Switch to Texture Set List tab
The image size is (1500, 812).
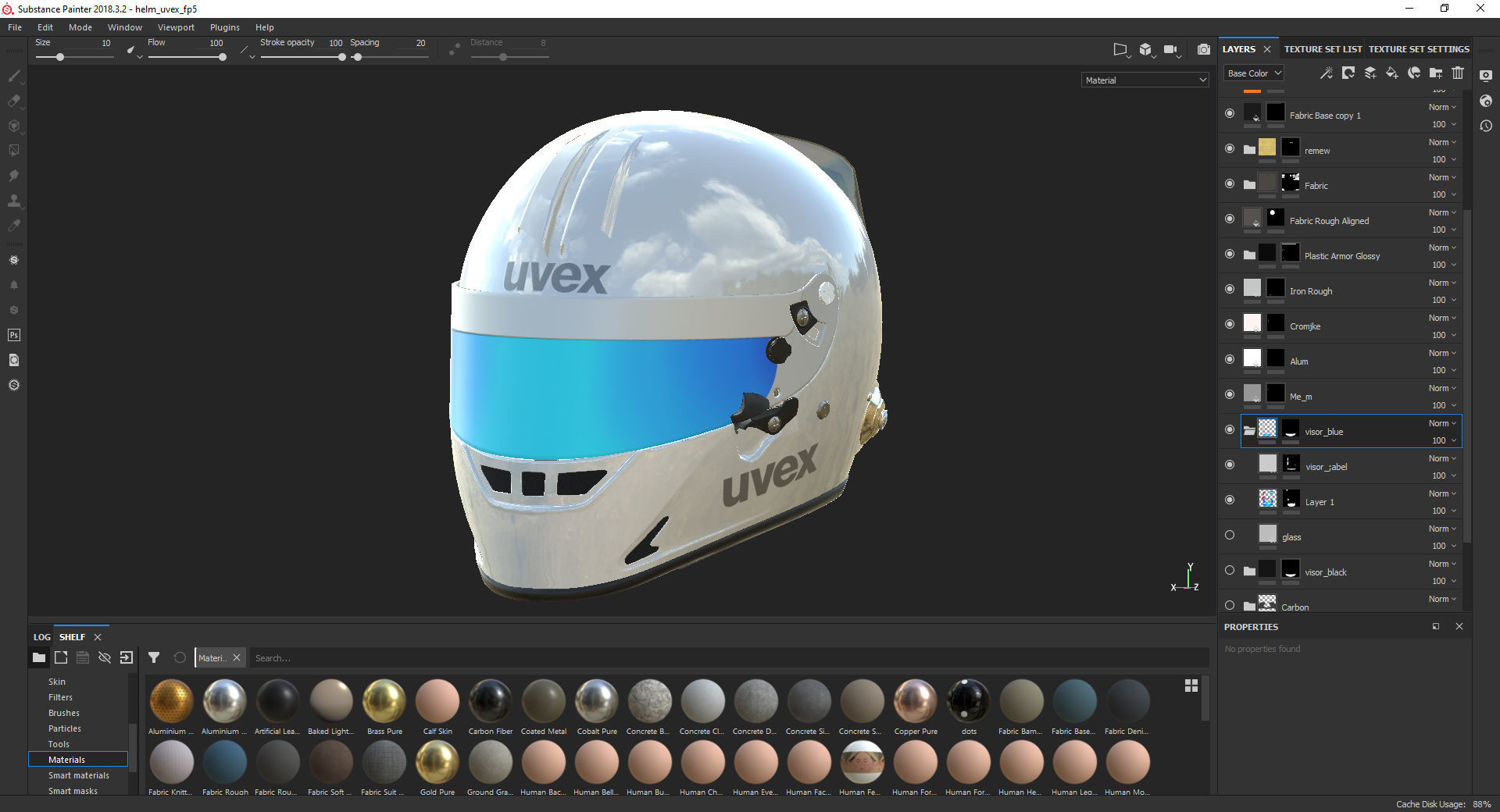1323,49
